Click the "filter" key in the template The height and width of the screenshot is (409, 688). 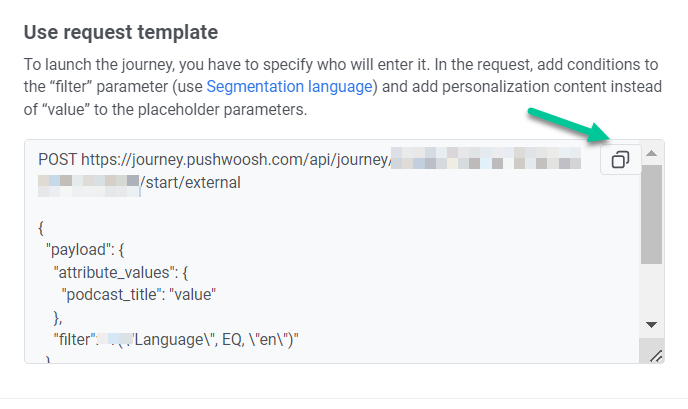point(75,340)
